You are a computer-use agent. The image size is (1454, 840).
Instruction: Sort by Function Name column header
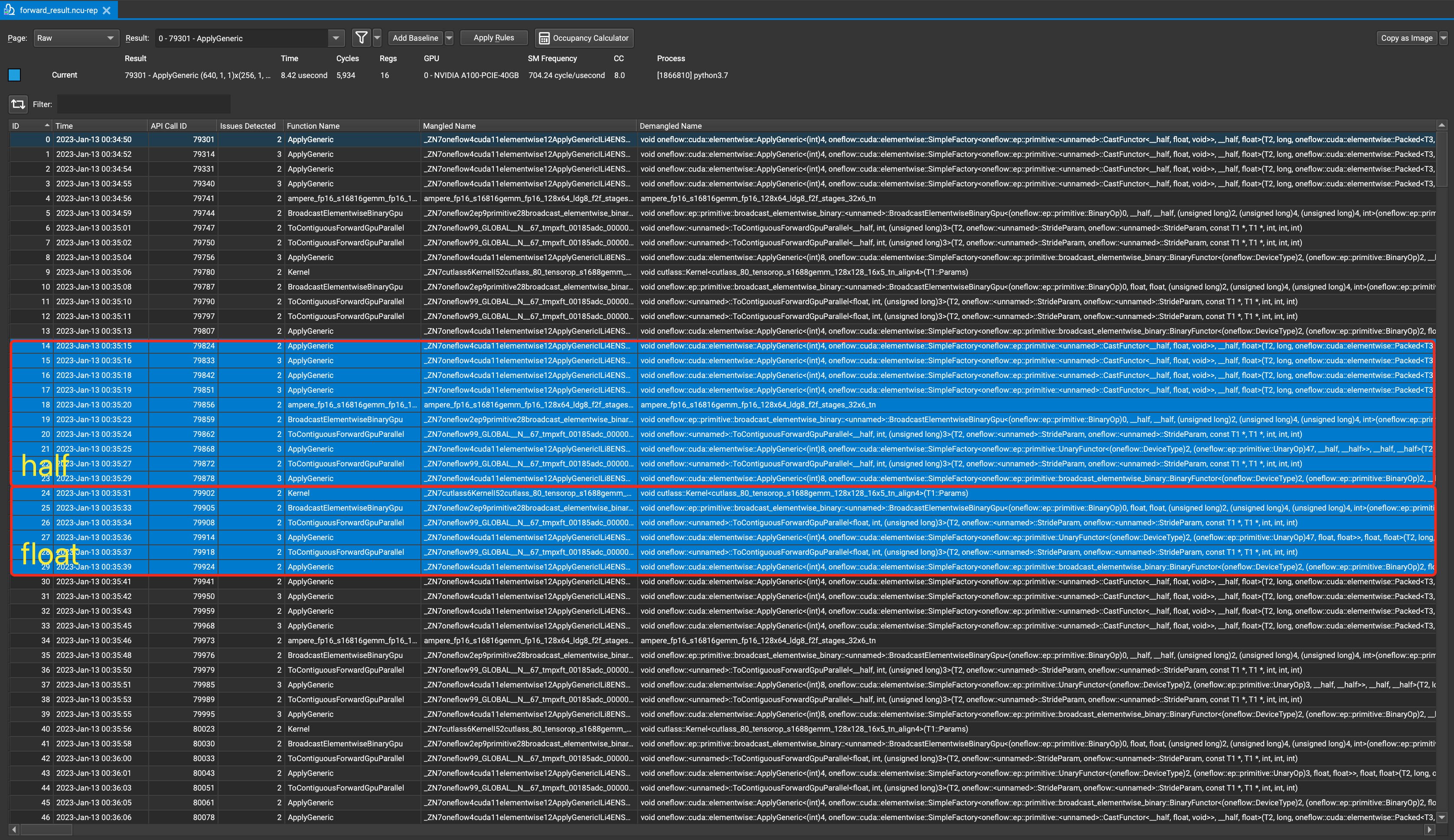352,126
